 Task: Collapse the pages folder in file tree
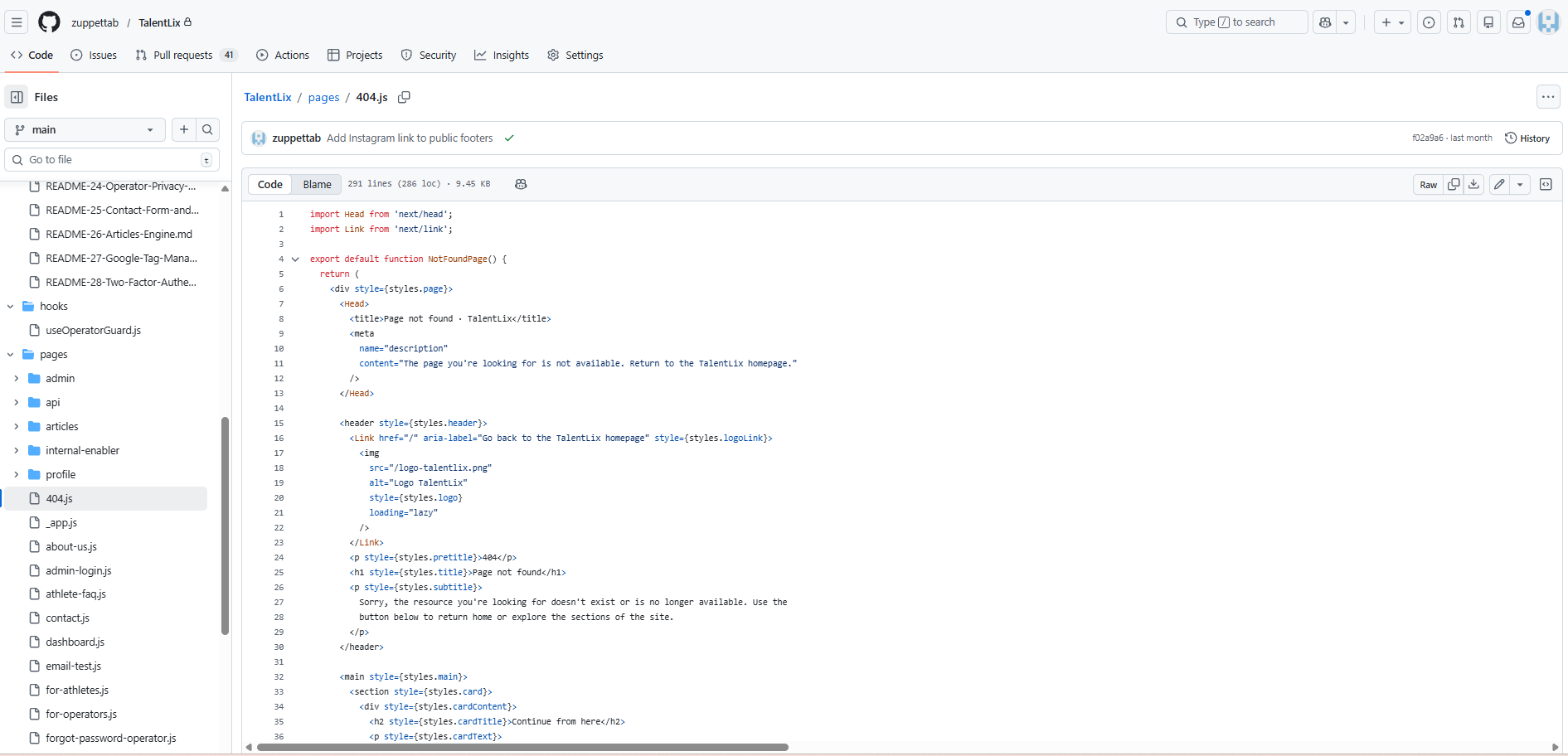tap(10, 354)
